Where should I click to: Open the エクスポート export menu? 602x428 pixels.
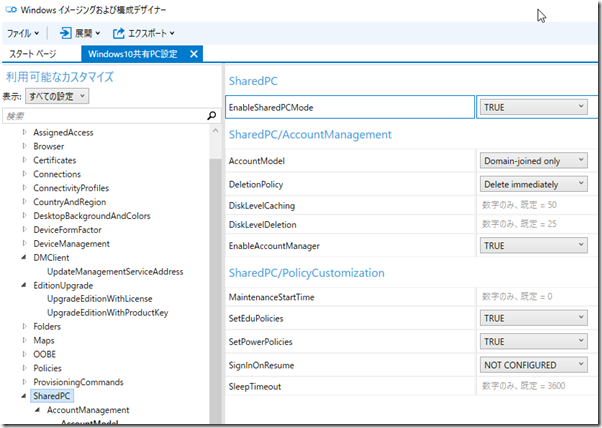(x=144, y=33)
